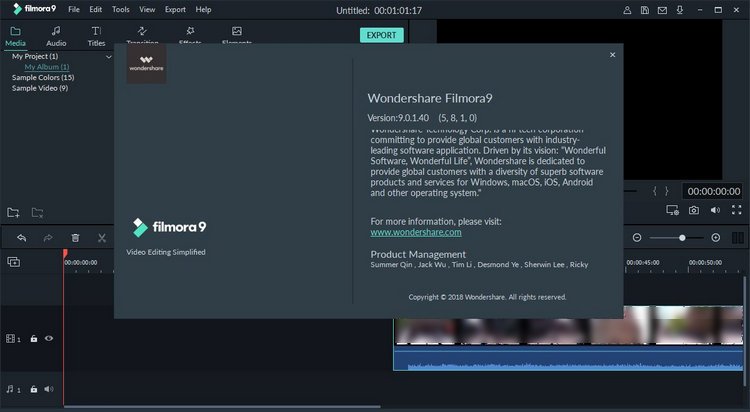
Task: Open the View menu
Action: pos(147,10)
